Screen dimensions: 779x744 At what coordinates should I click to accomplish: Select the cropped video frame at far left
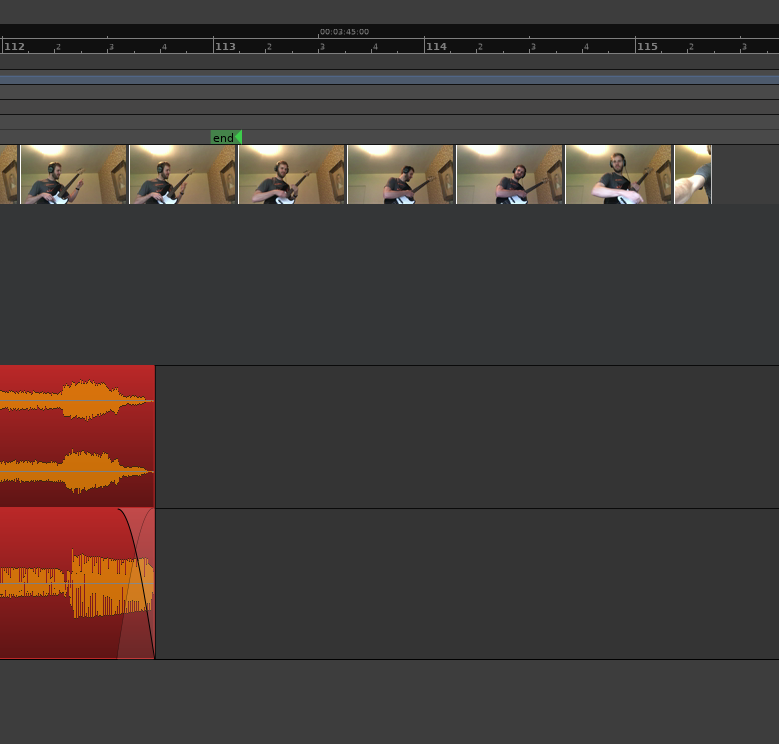(x=8, y=175)
